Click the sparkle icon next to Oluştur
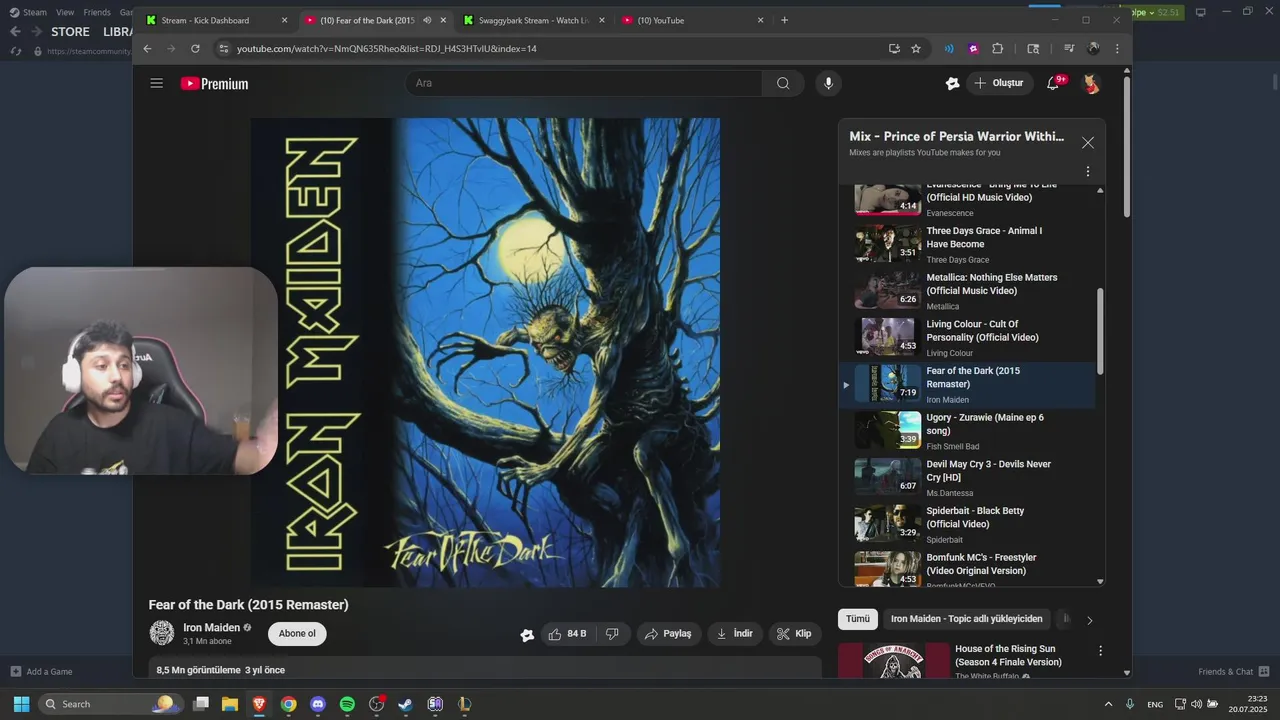 coord(952,83)
